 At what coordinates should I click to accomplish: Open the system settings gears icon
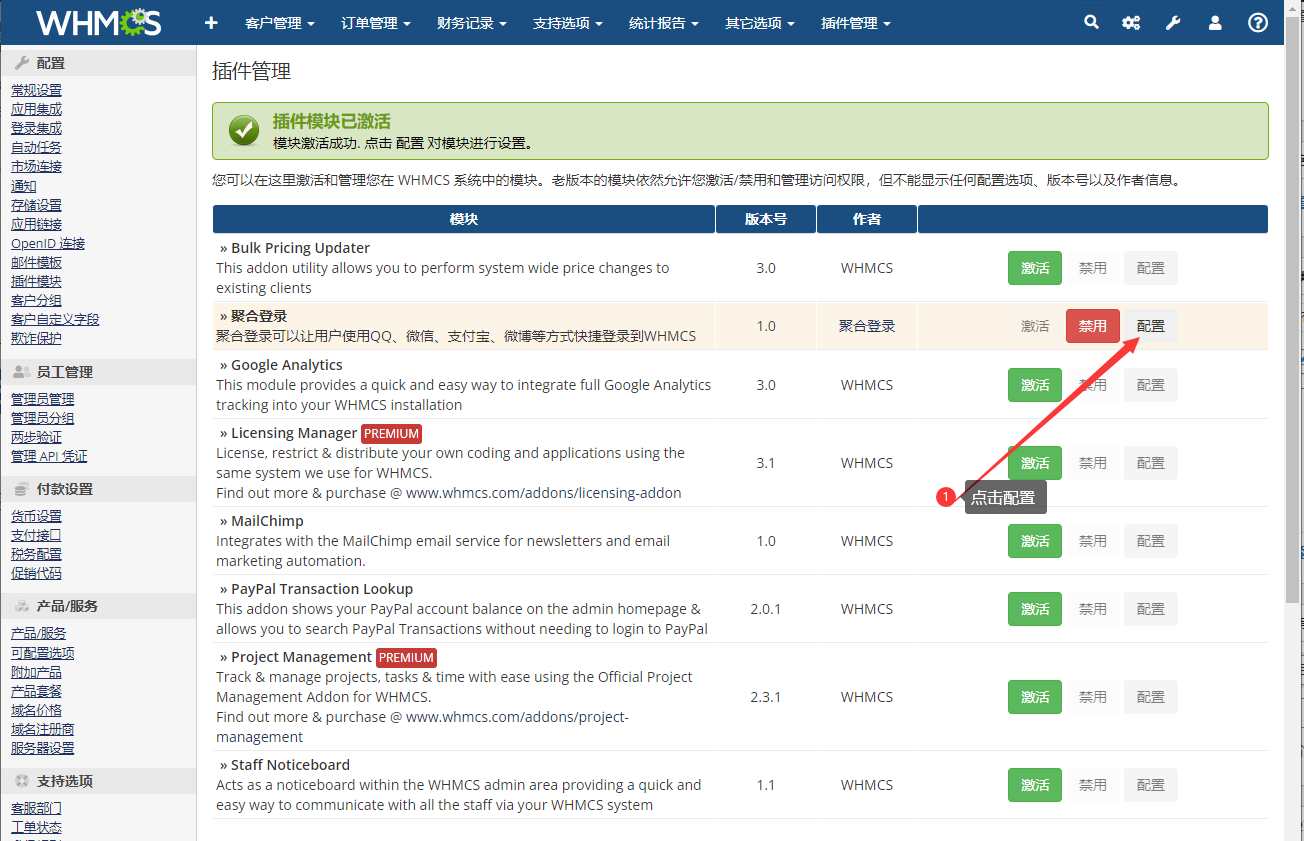pyautogui.click(x=1131, y=22)
